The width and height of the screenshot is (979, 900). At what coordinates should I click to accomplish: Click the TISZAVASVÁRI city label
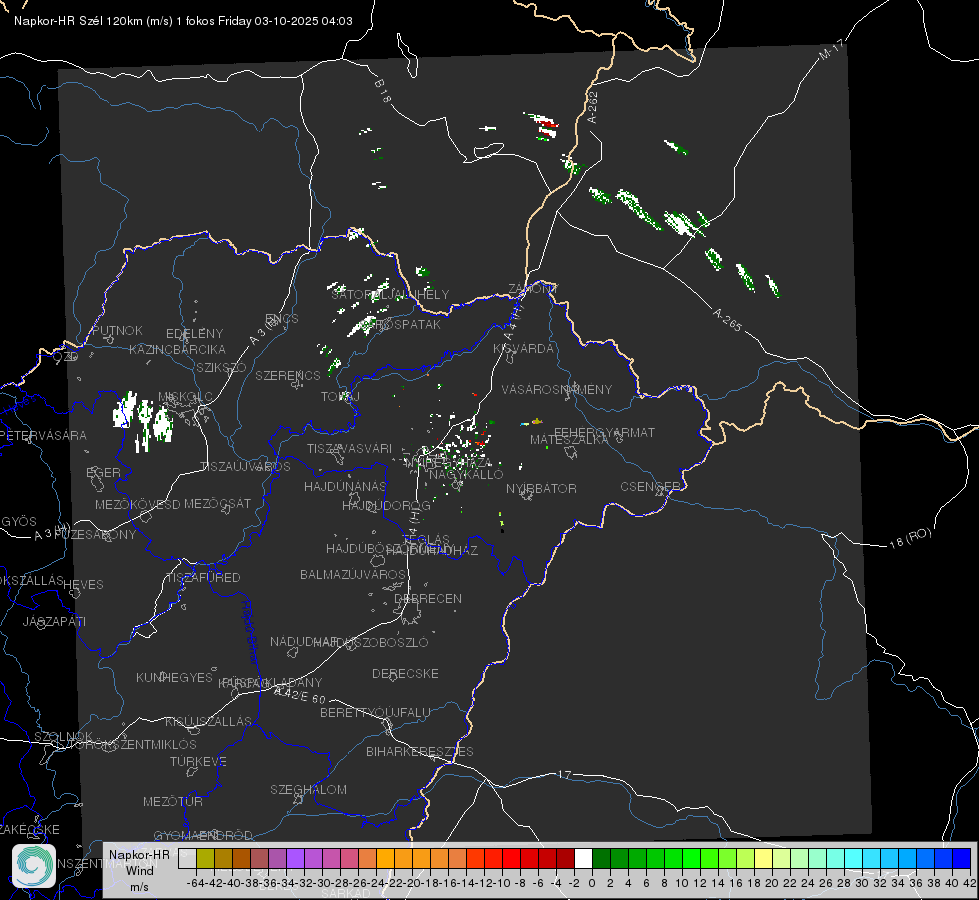[x=349, y=448]
